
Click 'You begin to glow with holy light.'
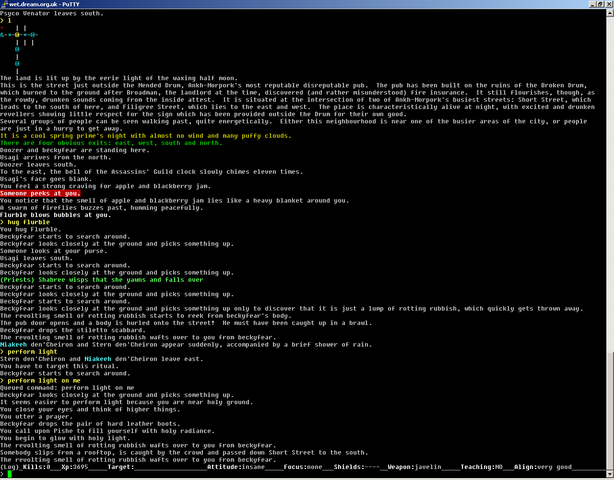63,438
